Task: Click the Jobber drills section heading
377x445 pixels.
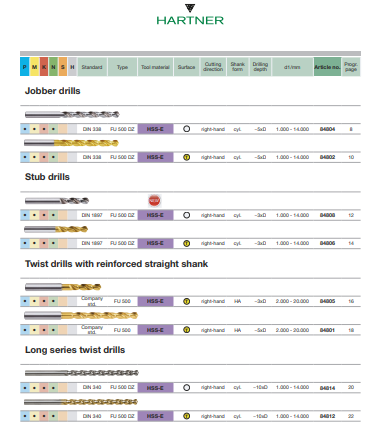Action: [x=53, y=91]
